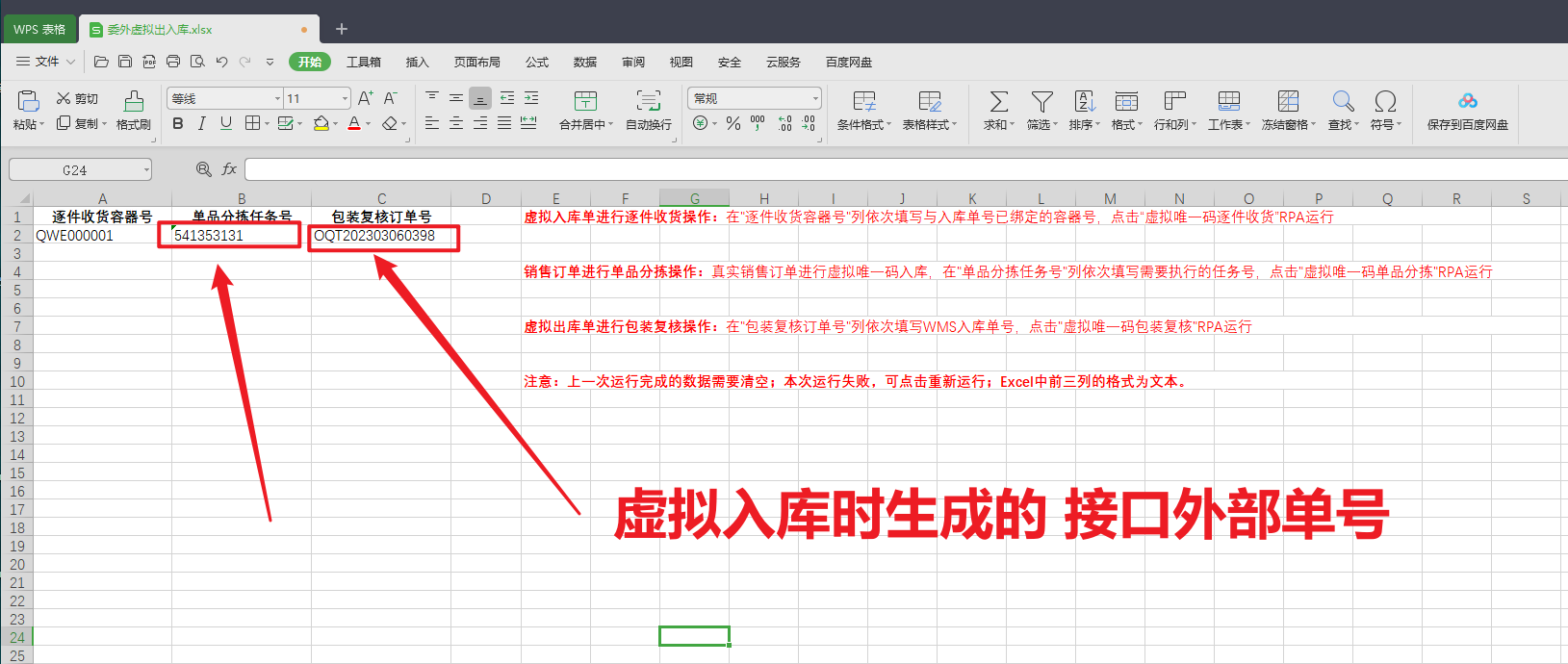Expand the font size dropdown showing 11

pos(345,98)
